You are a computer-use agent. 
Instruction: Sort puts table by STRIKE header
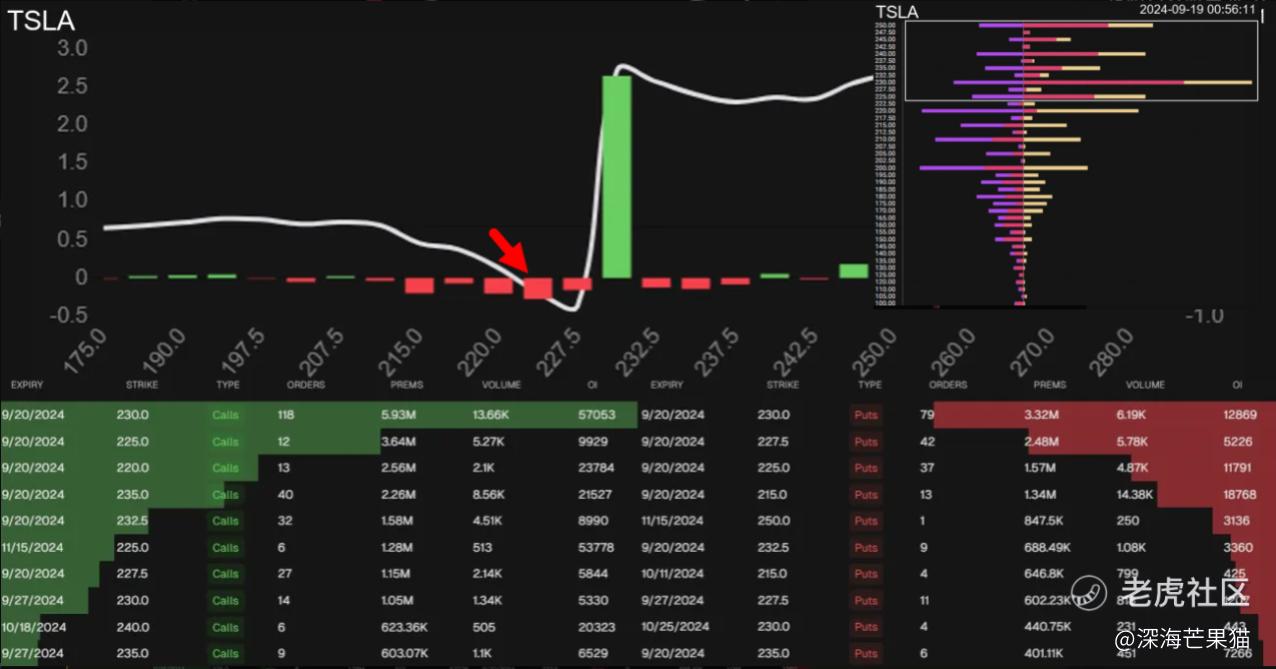pos(783,384)
